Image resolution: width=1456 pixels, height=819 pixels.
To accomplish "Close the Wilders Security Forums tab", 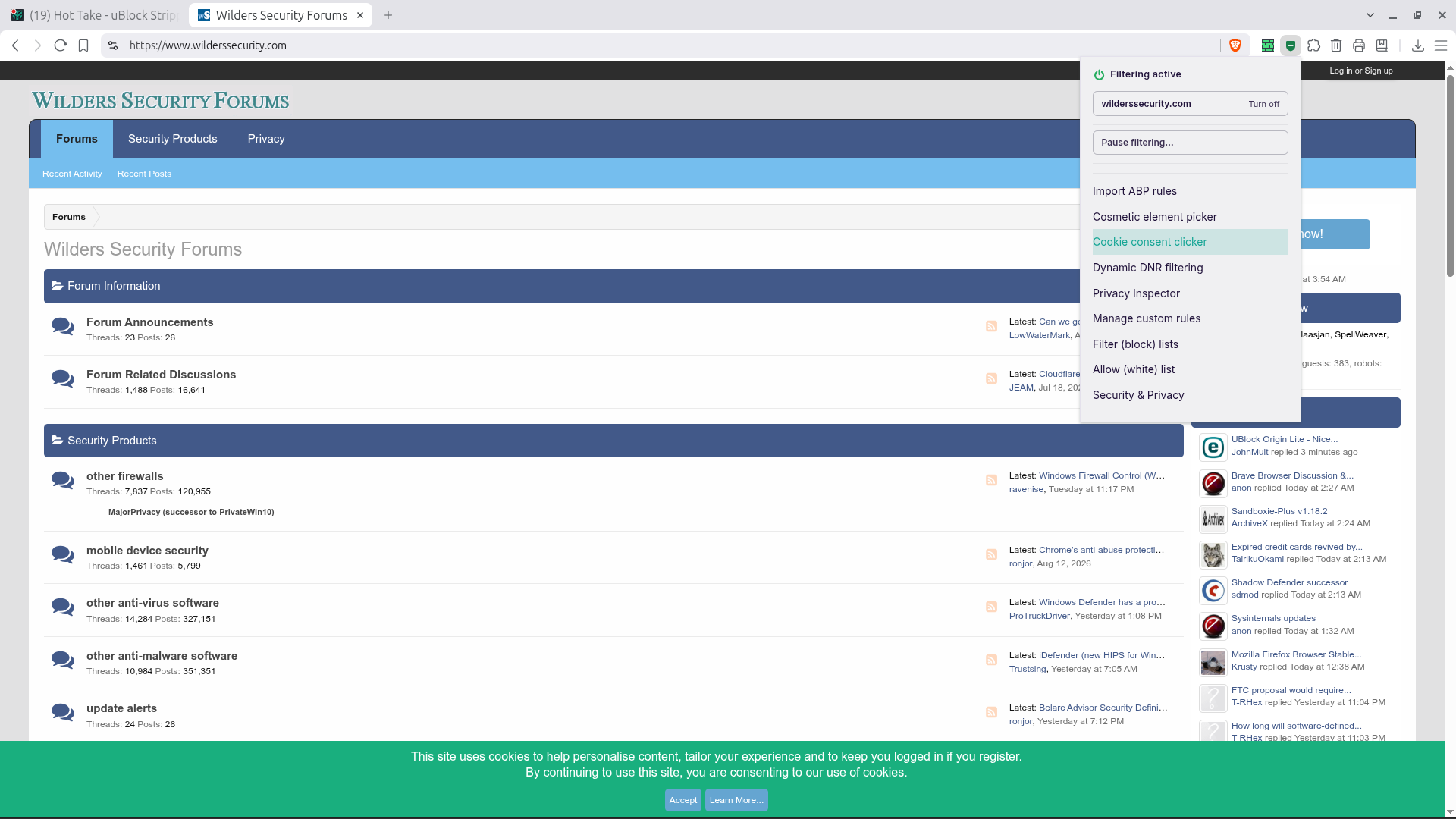I will [360, 15].
